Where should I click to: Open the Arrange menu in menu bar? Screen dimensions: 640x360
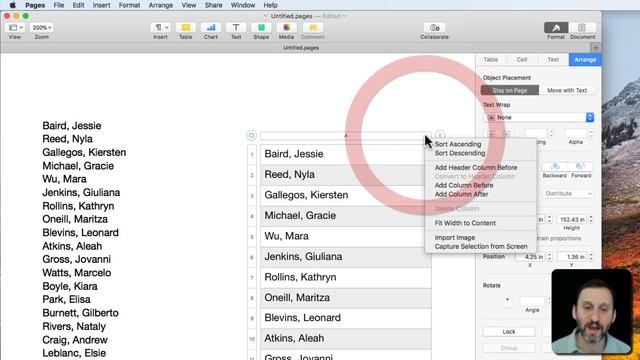(x=161, y=5)
